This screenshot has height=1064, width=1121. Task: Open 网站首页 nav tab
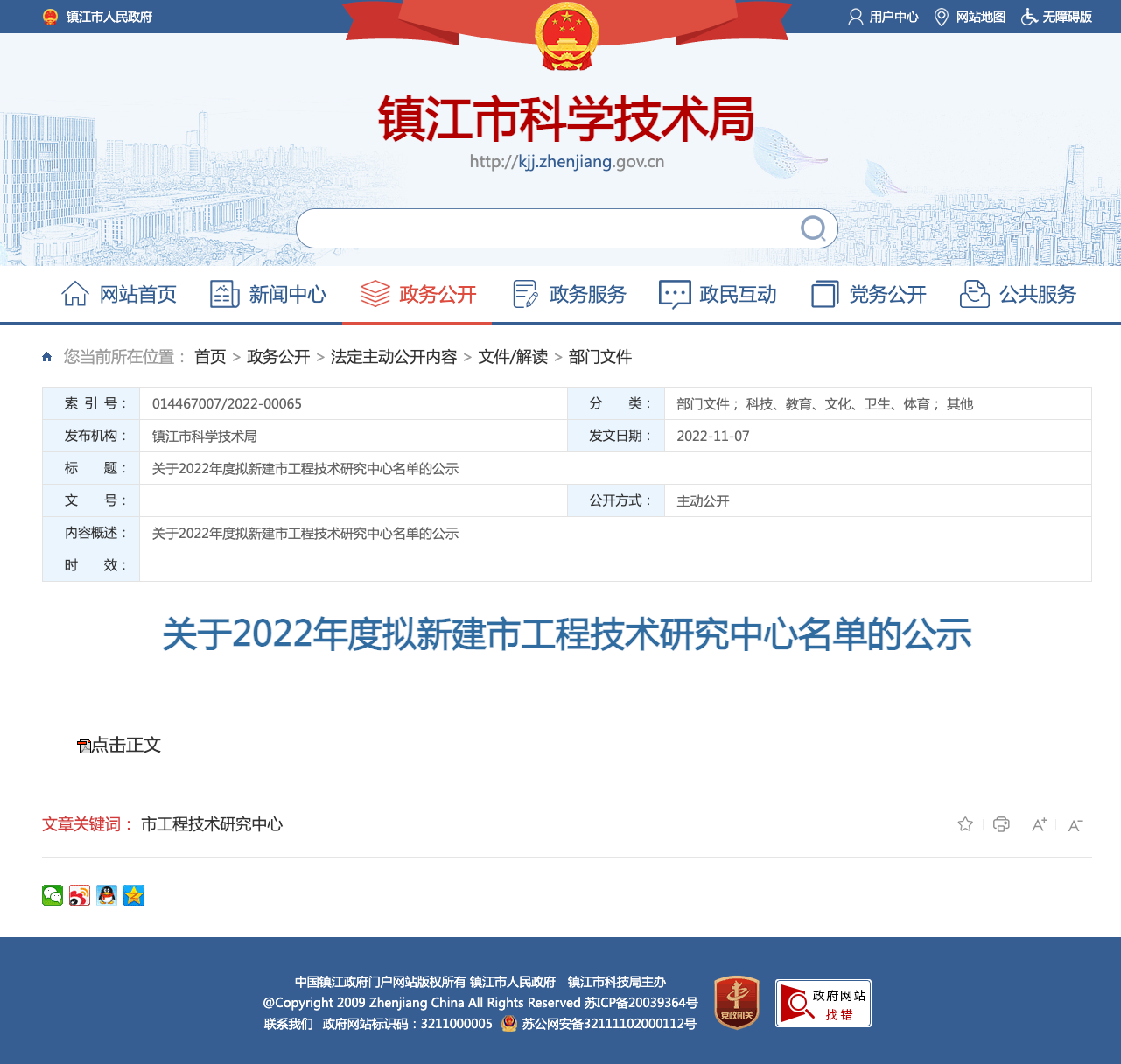119,294
